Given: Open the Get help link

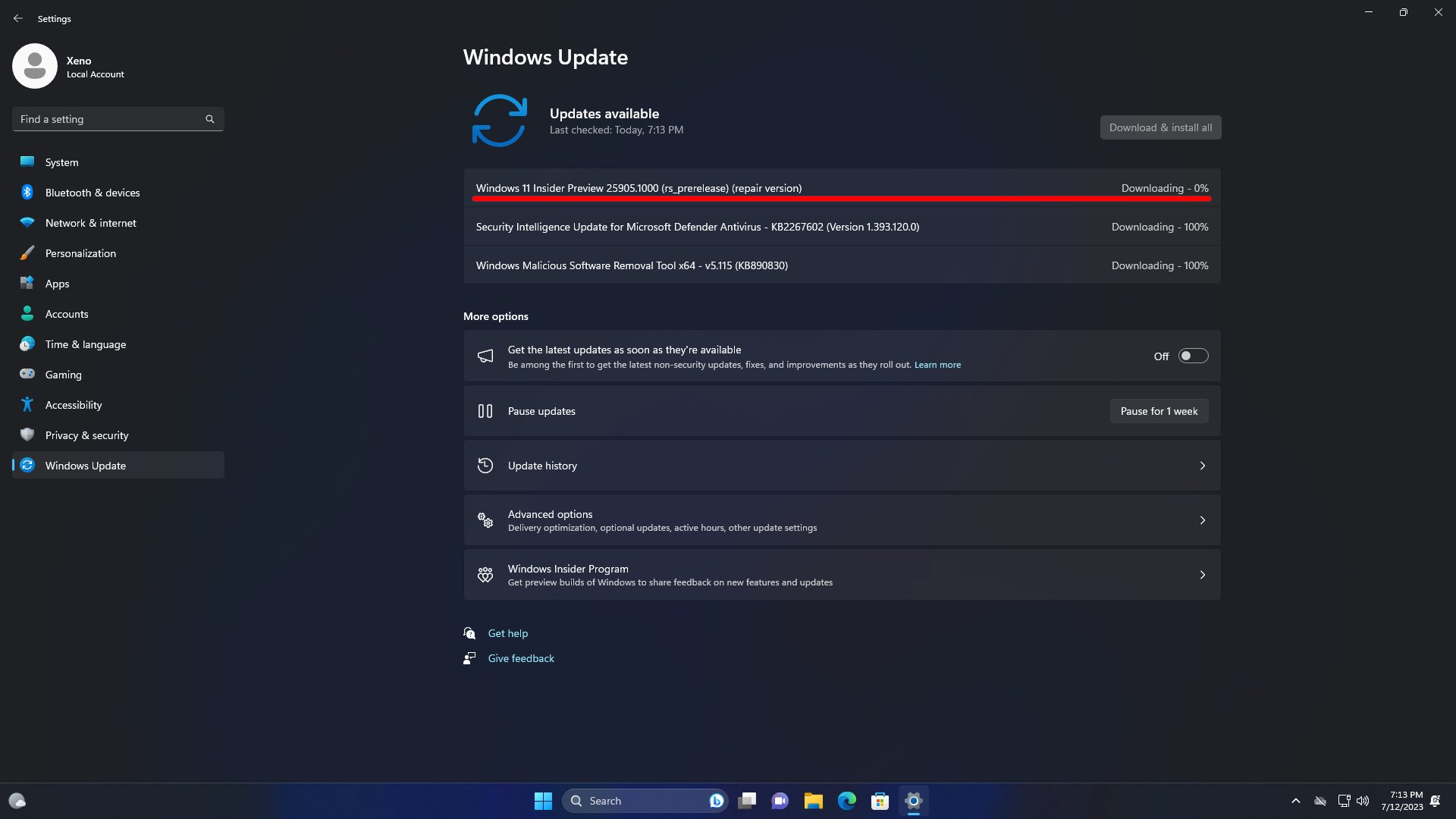Looking at the screenshot, I should 508,633.
